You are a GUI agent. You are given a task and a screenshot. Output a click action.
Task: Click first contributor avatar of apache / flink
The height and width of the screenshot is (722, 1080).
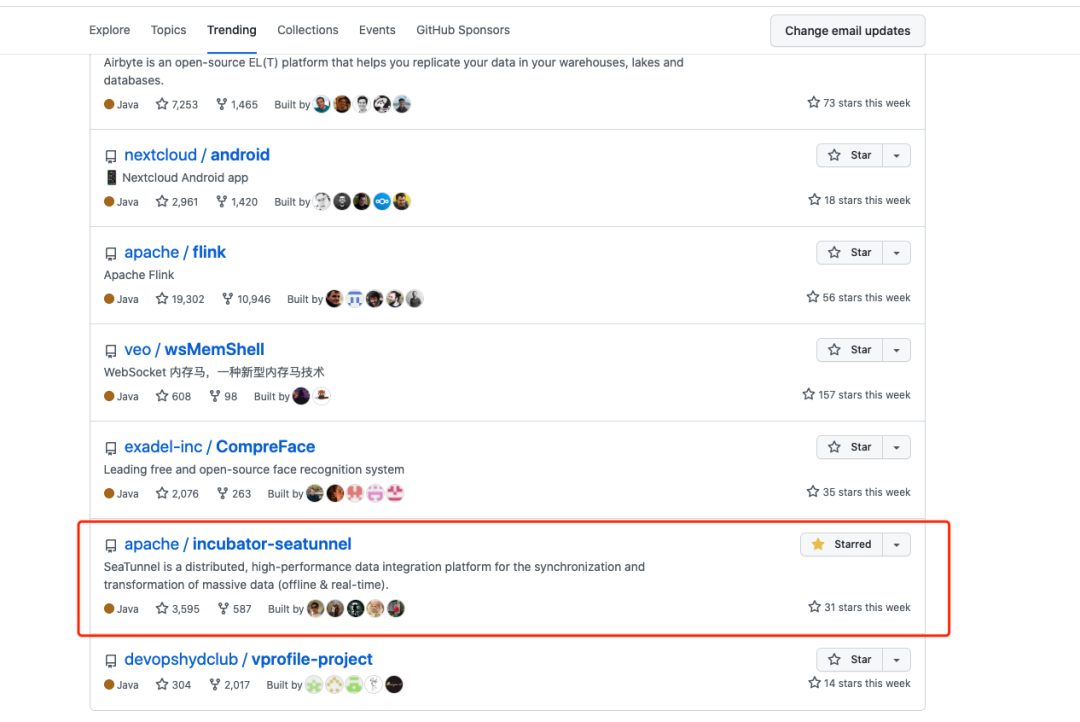tap(335, 298)
